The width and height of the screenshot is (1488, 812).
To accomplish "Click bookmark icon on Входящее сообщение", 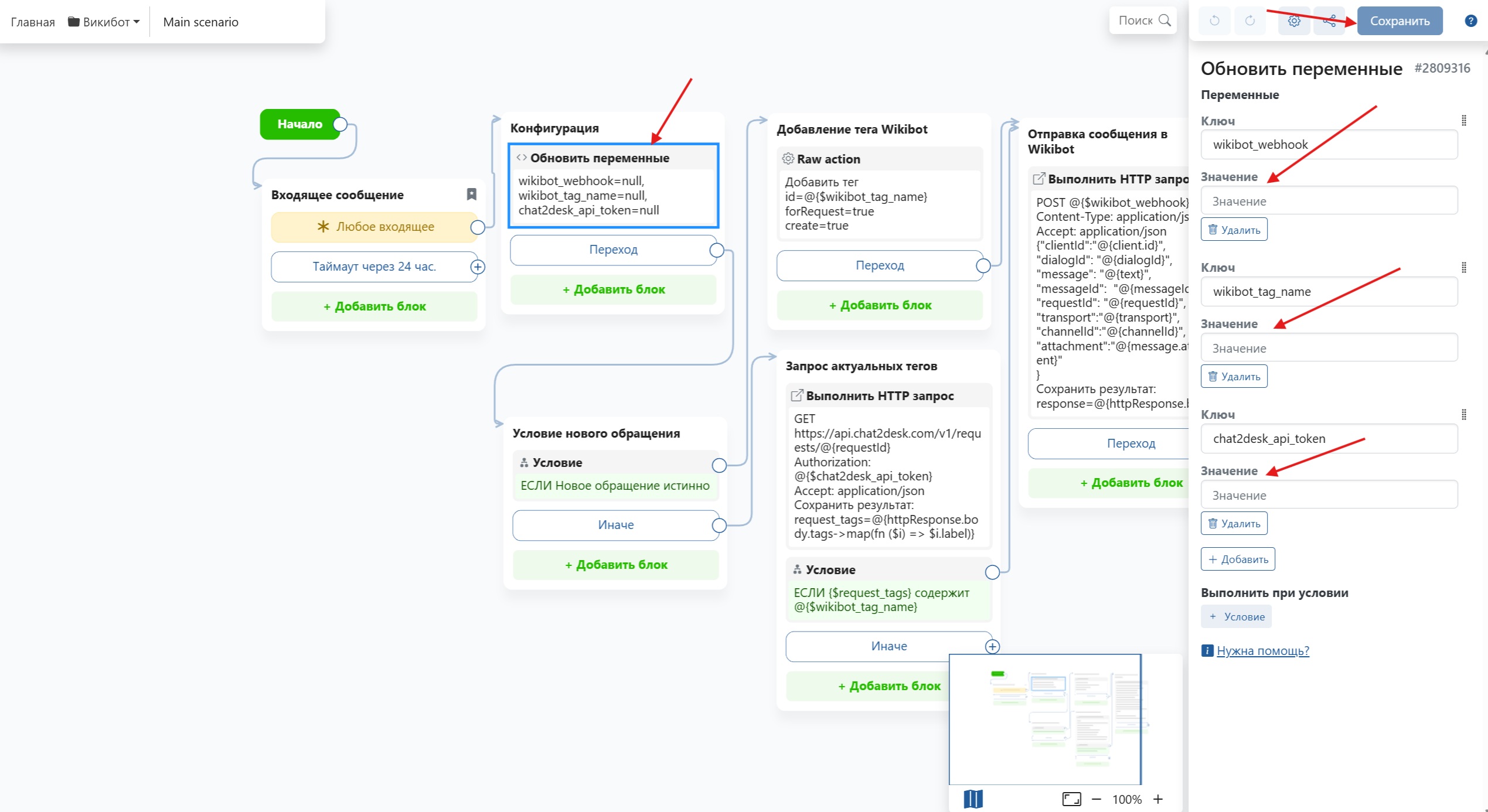I will (471, 194).
